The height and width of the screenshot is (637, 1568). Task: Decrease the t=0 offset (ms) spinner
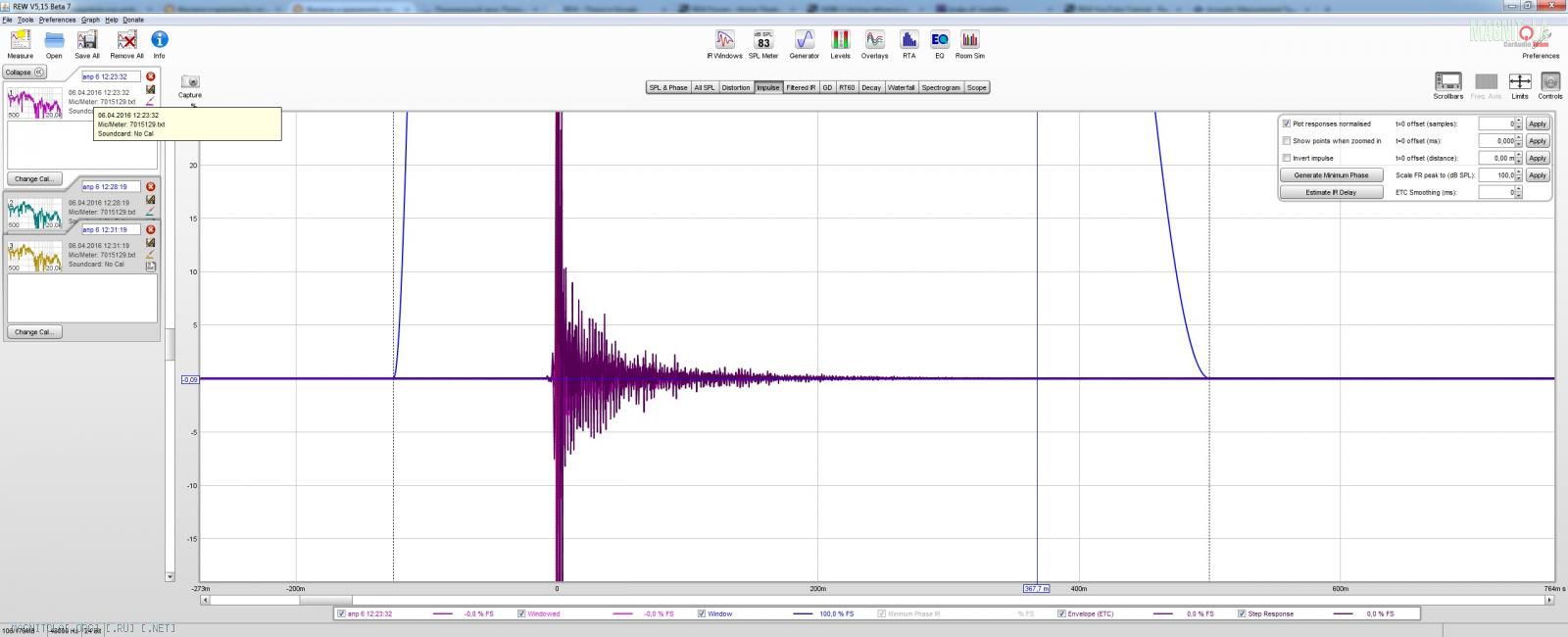[1519, 144]
